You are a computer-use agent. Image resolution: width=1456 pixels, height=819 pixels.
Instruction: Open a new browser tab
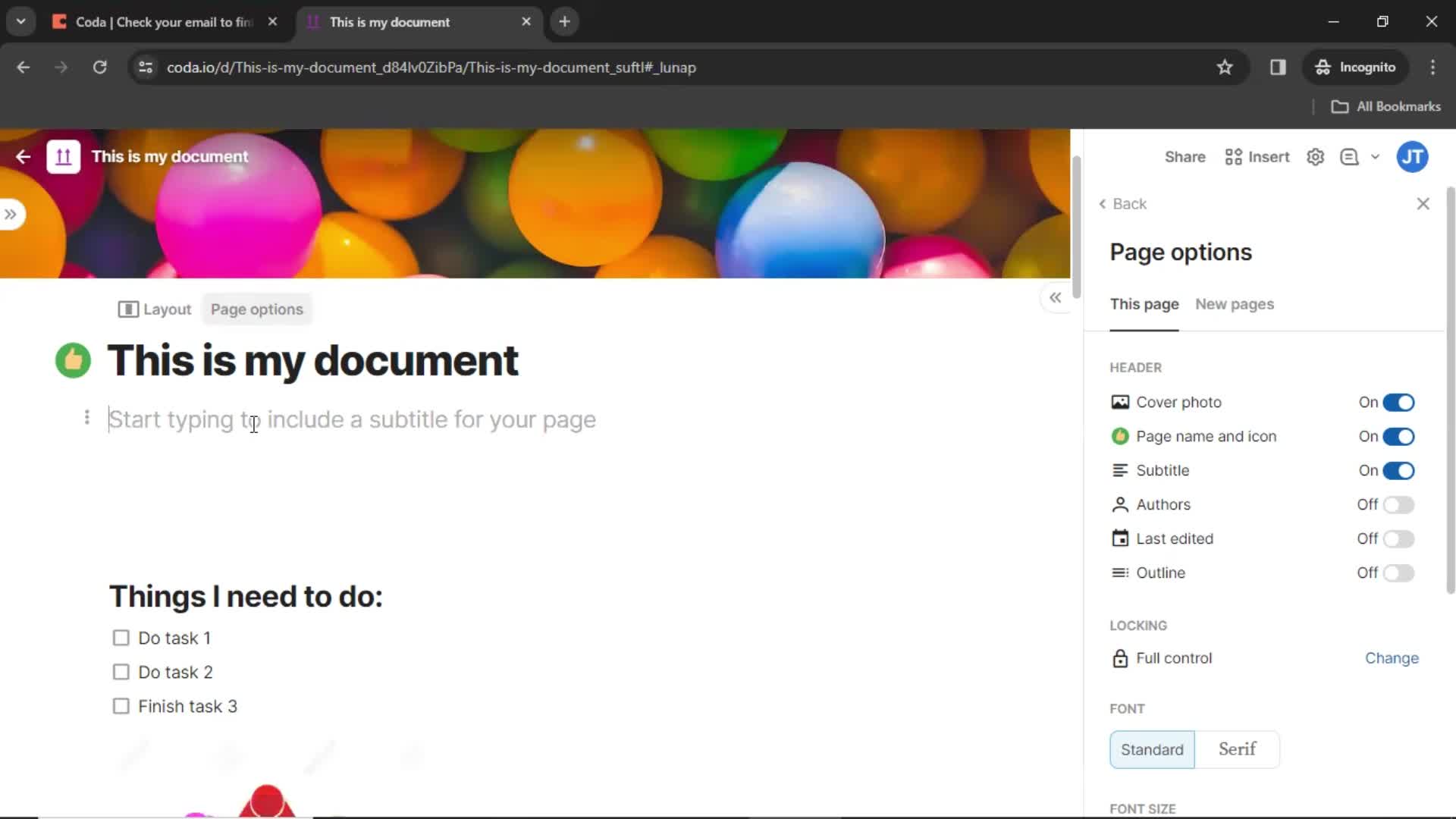pos(564,22)
